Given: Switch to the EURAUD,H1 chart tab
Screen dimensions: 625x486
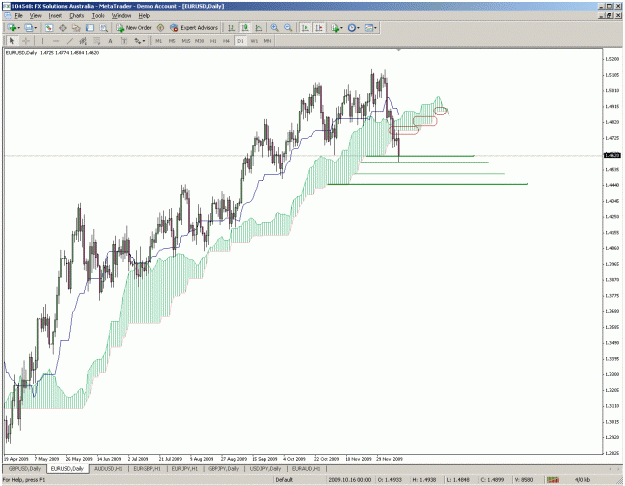Looking at the screenshot, I should pyautogui.click(x=306, y=468).
